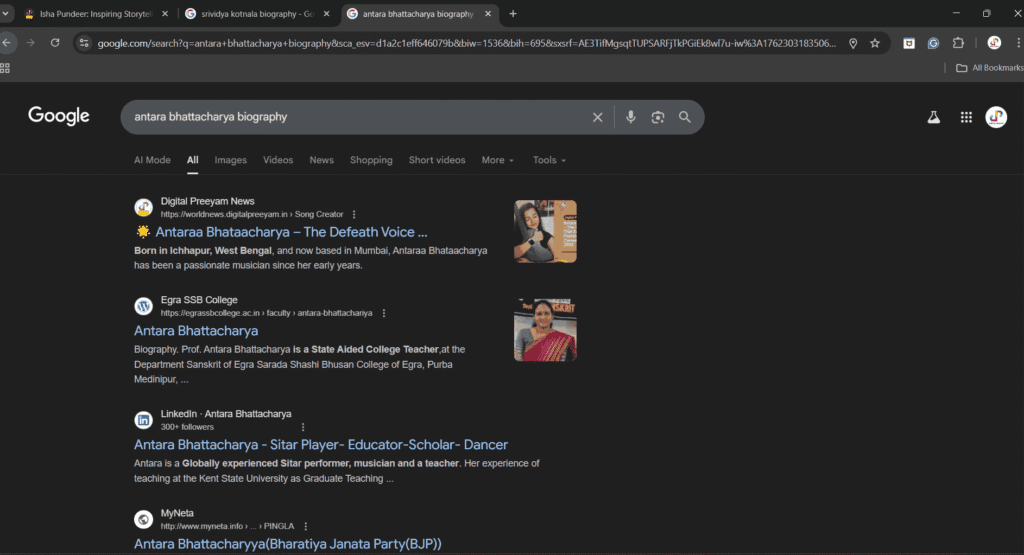Click Digital Preeyam News favicon

(143, 208)
